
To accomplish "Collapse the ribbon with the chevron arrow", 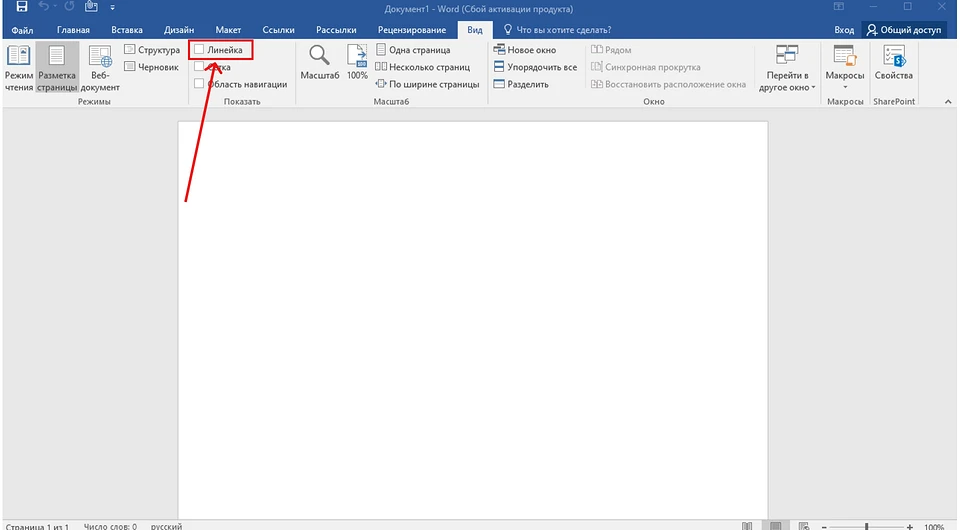I will 947,101.
